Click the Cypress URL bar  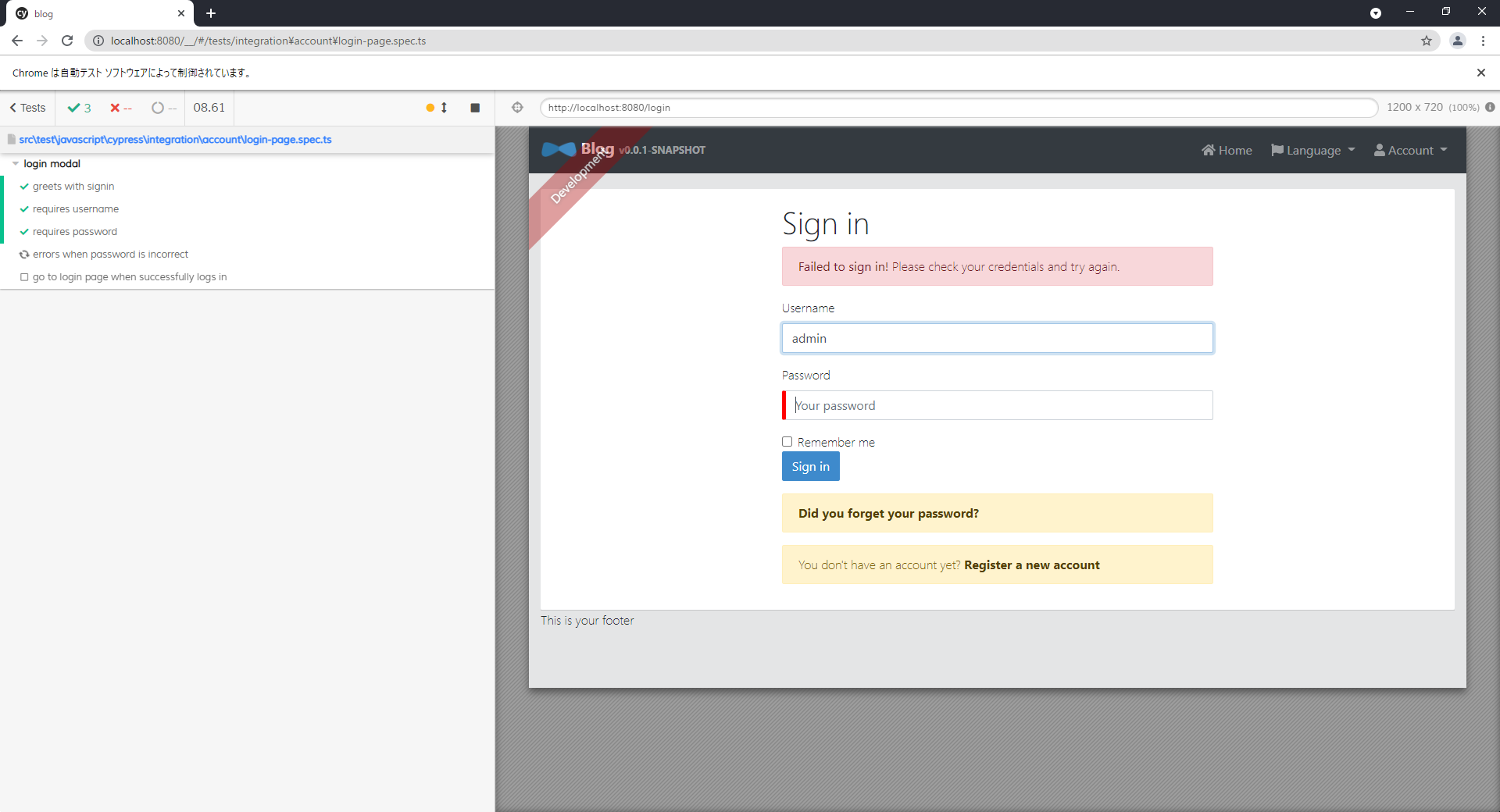click(959, 108)
